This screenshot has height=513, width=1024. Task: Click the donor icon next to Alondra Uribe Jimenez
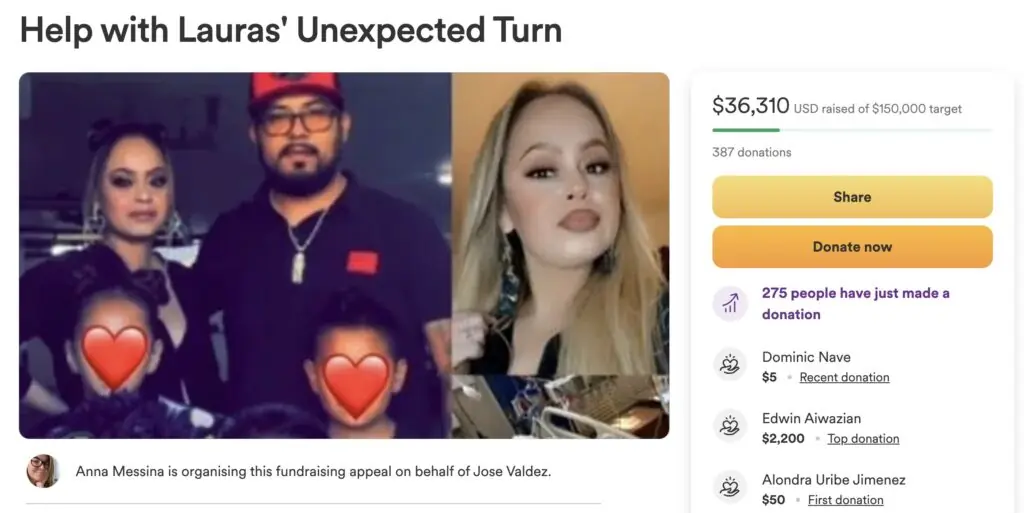pos(729,488)
